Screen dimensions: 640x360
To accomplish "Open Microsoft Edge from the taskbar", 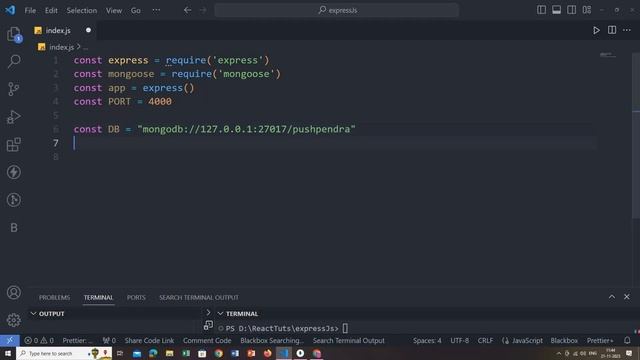I will pyautogui.click(x=153, y=353).
